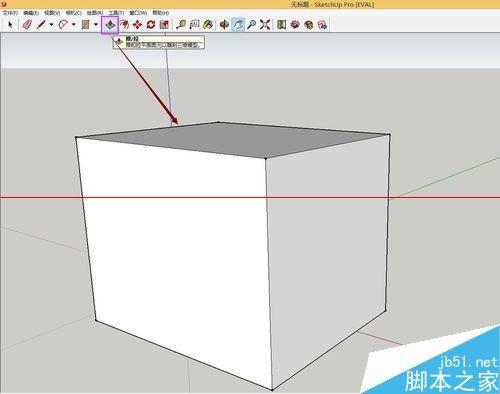This screenshot has height=394, width=500.
Task: Click the Send to LayOut icon
Action: coord(322,25)
